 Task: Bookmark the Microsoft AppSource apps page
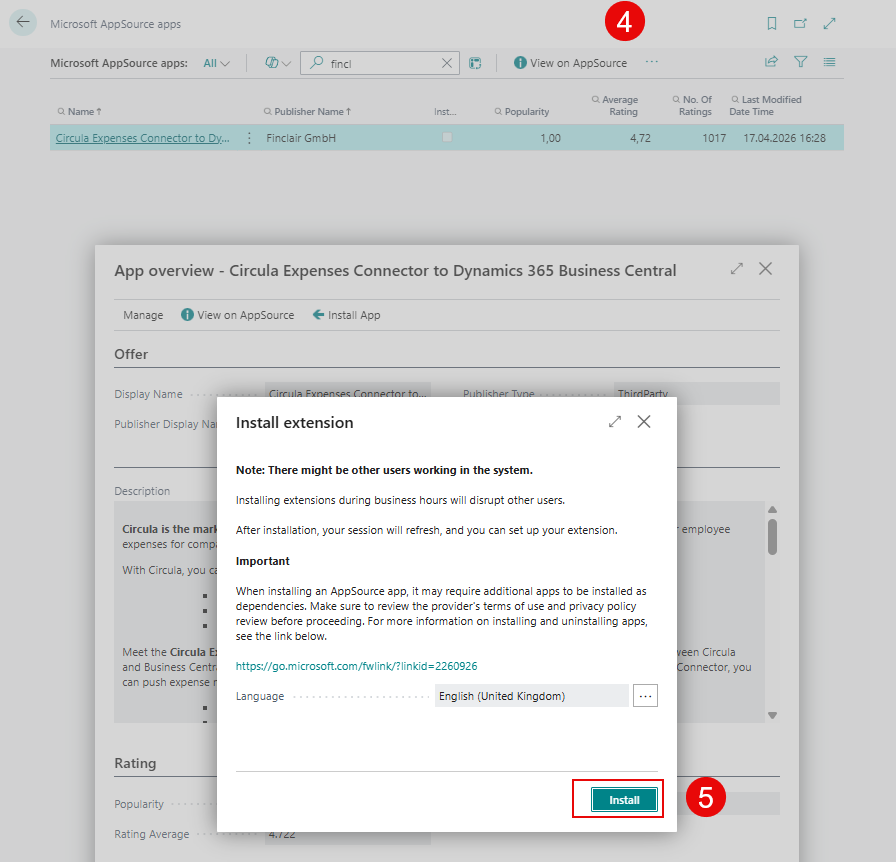pyautogui.click(x=771, y=23)
